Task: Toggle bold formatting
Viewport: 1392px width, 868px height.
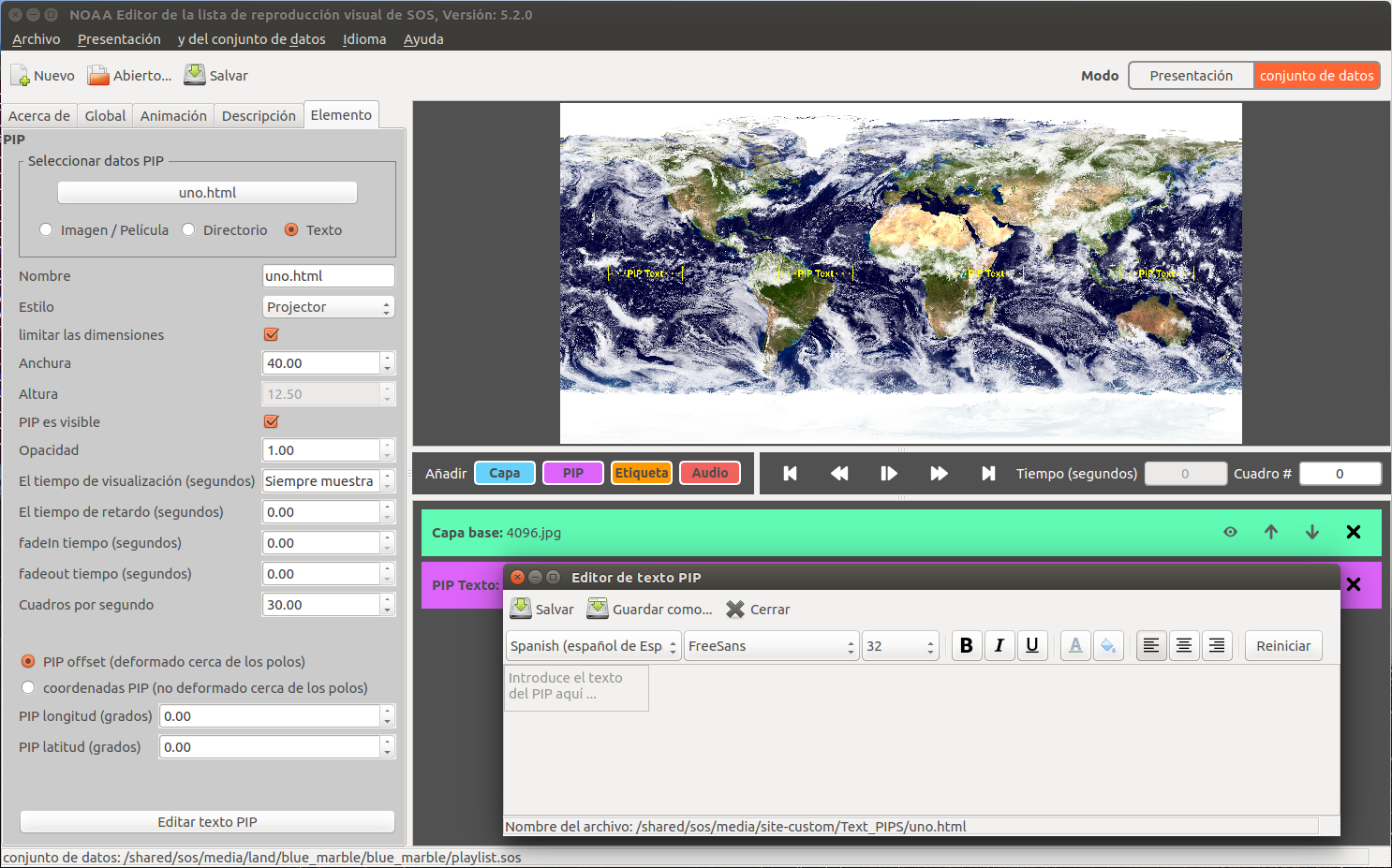Action: point(967,645)
